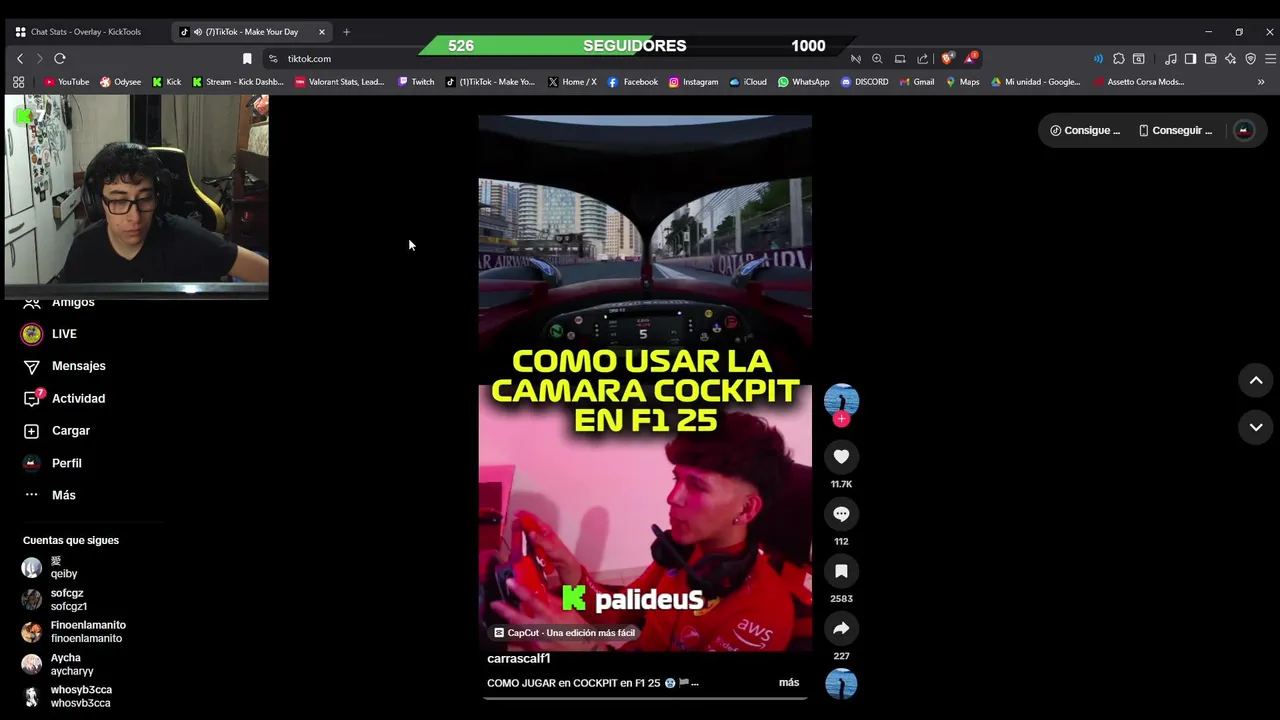
Task: Open browser extensions puzzle icon
Action: [x=1119, y=59]
